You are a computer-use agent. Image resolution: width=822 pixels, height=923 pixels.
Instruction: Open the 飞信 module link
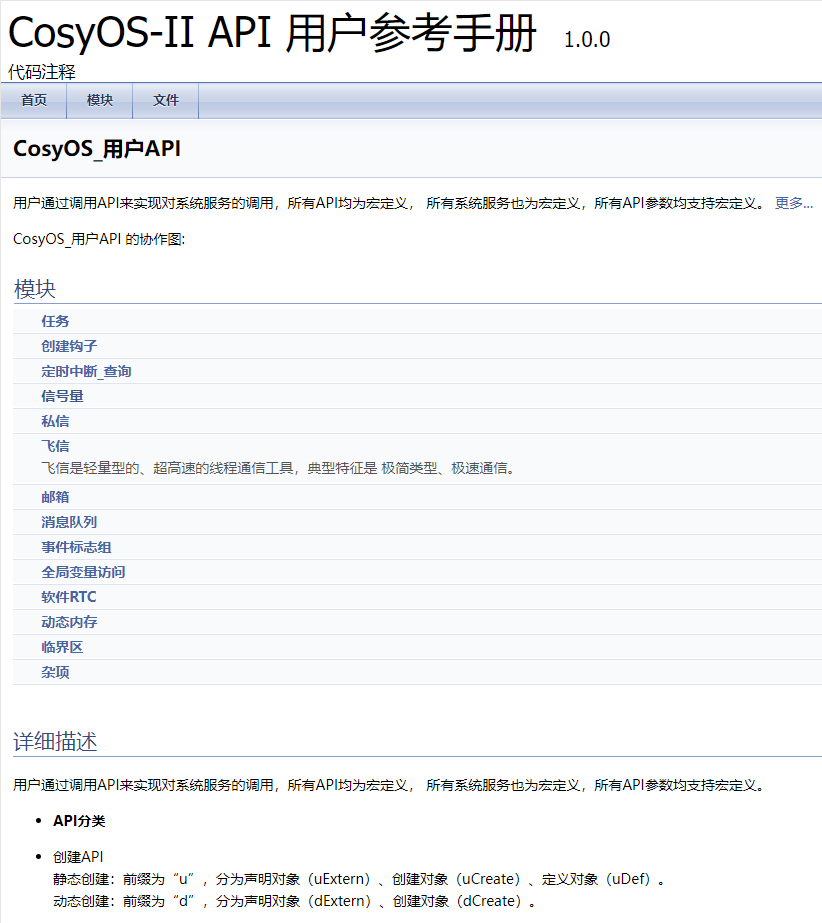(x=55, y=446)
